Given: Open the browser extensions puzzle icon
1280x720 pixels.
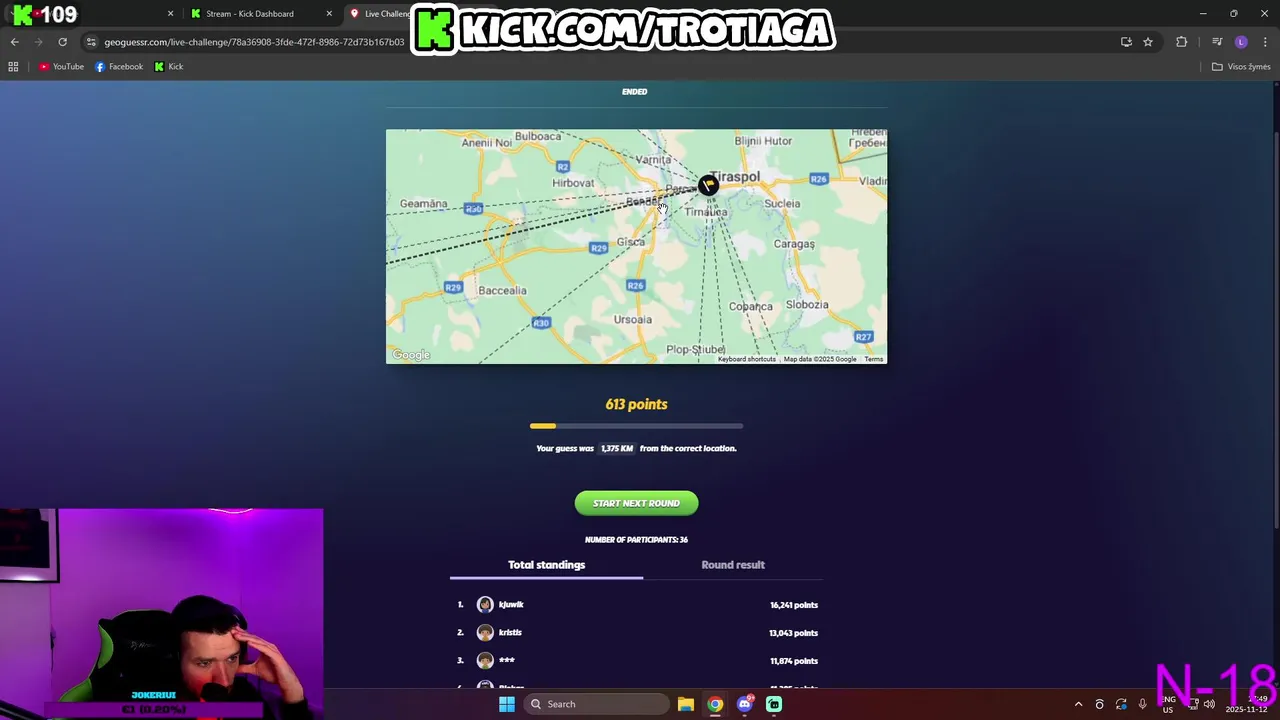Looking at the screenshot, I should coord(1182,42).
